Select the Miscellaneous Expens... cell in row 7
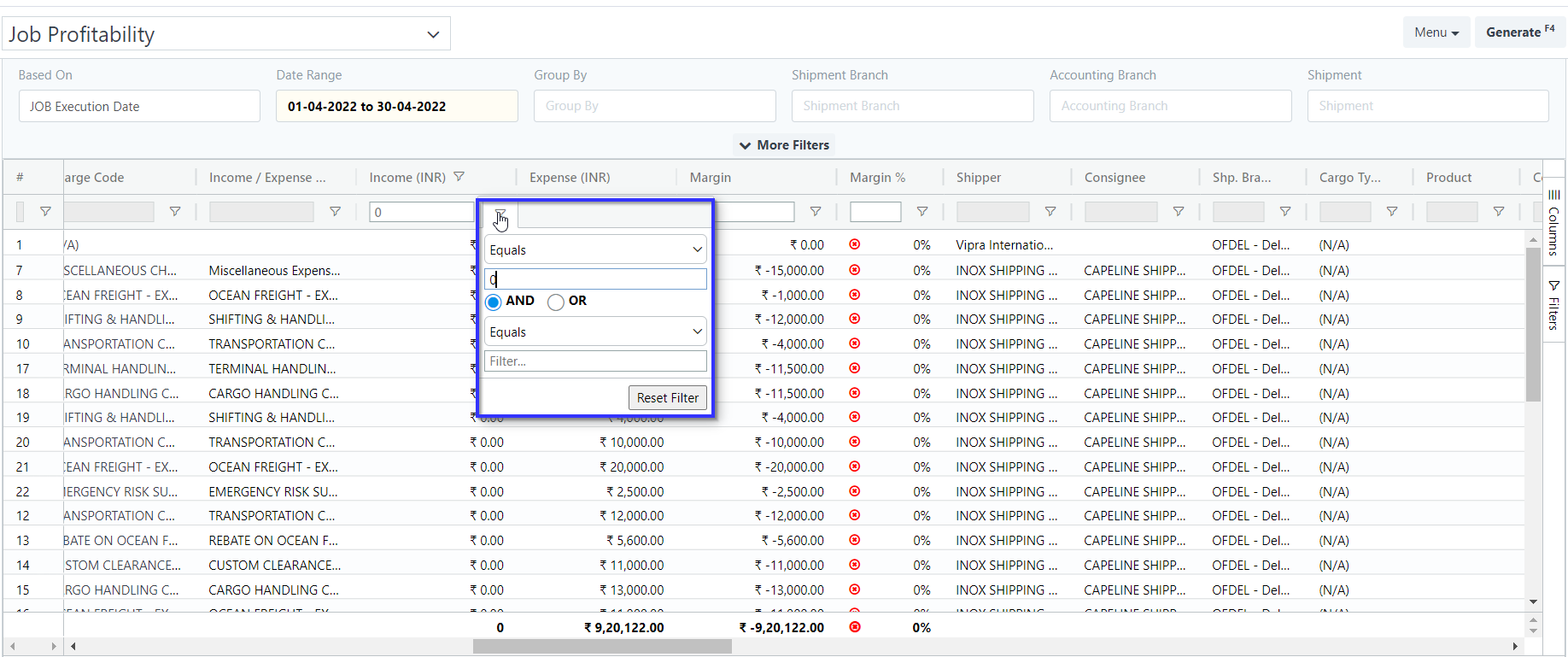The image size is (1568, 657). (x=274, y=271)
